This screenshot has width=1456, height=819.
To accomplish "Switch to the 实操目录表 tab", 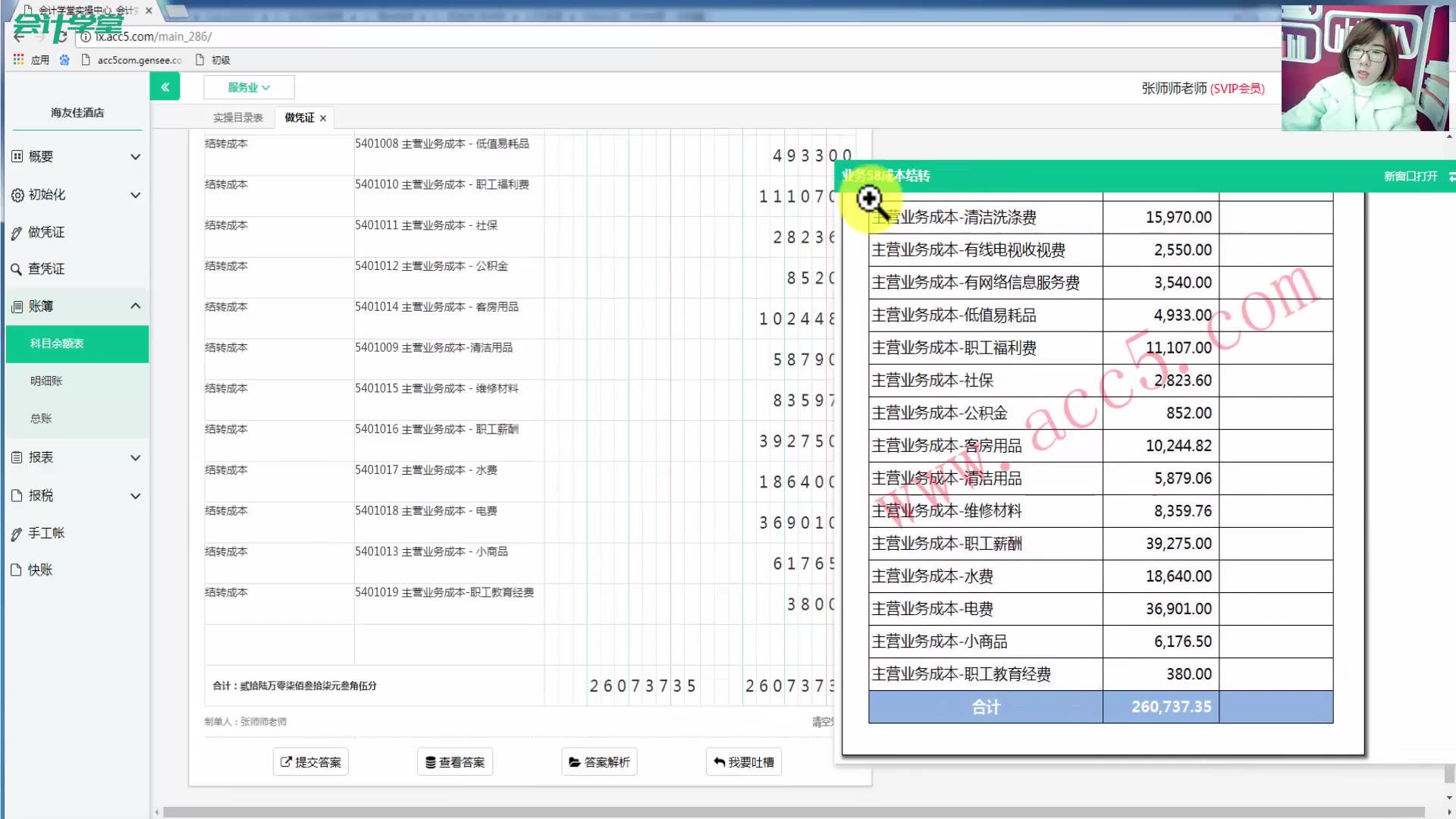I will [238, 118].
